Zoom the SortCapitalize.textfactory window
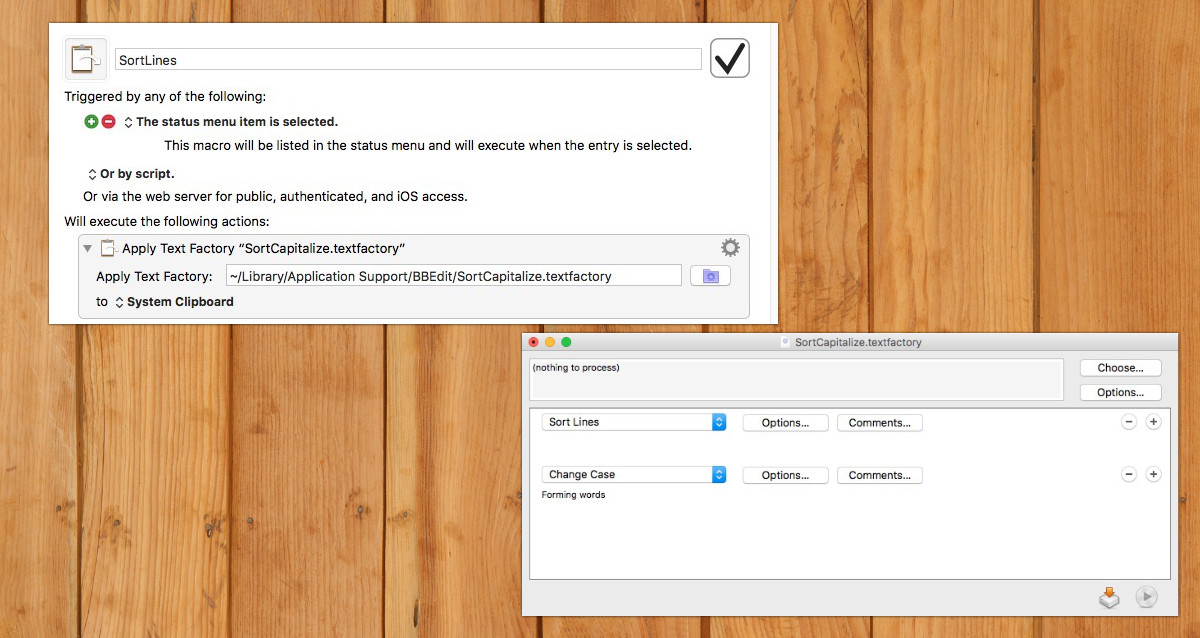 [x=566, y=342]
